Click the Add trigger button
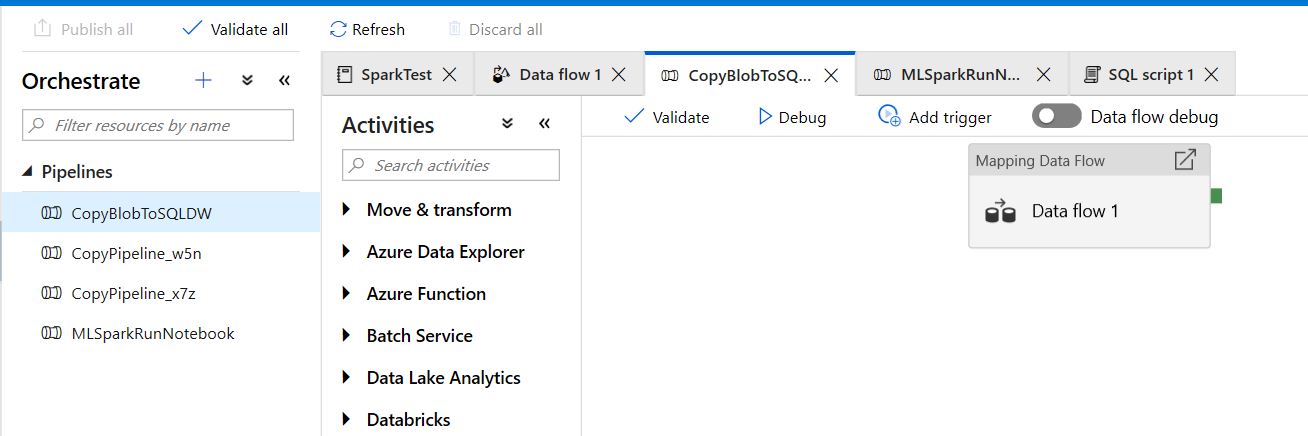Screen dimensions: 1308x436 [935, 117]
